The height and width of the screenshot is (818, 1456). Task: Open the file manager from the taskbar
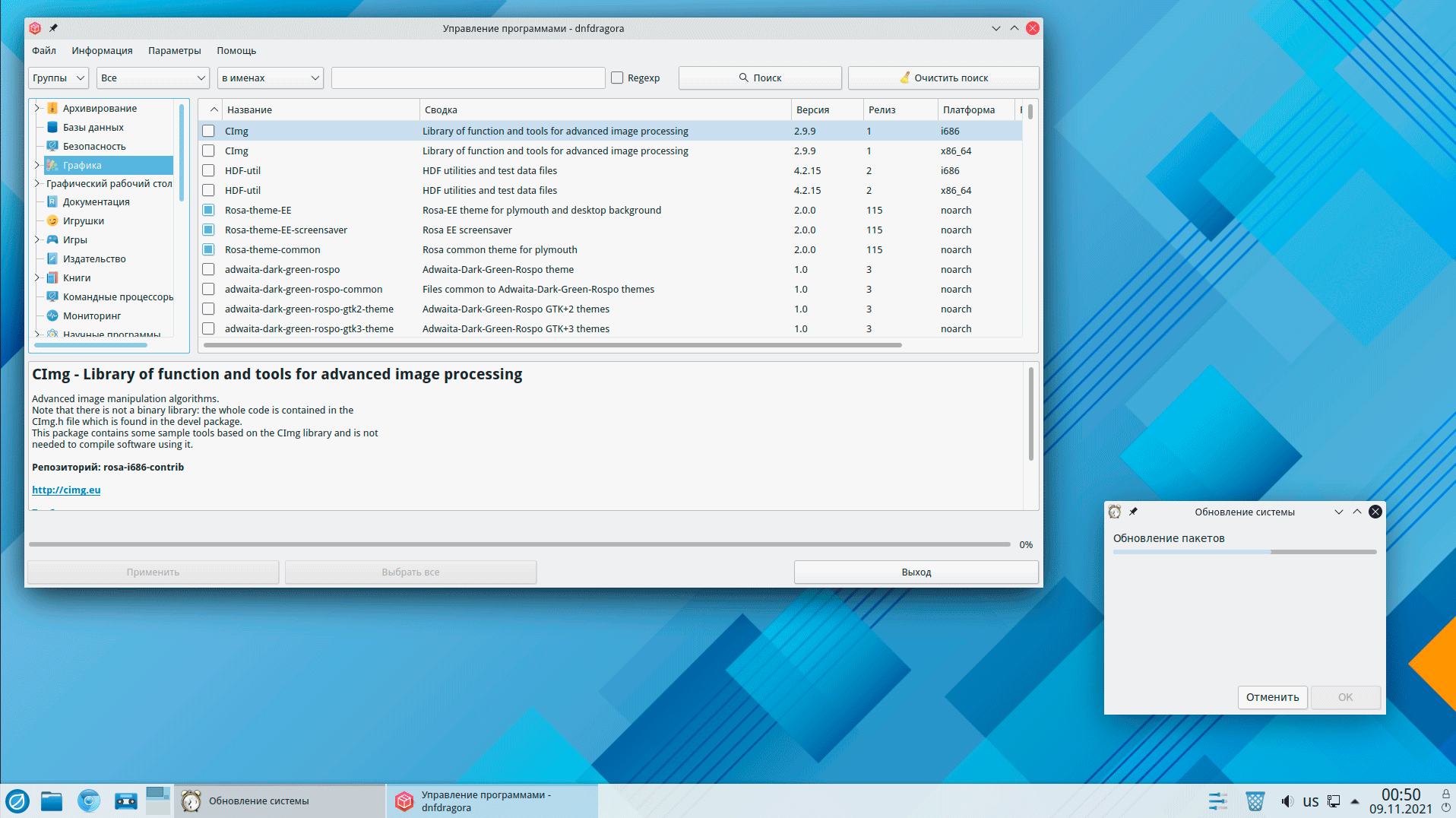pyautogui.click(x=52, y=801)
